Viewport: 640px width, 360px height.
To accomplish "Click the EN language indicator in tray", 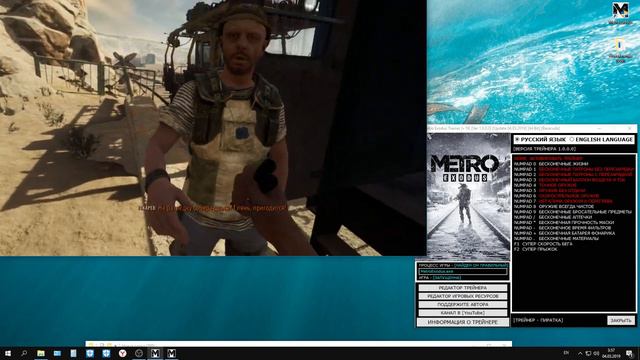I will pos(566,353).
